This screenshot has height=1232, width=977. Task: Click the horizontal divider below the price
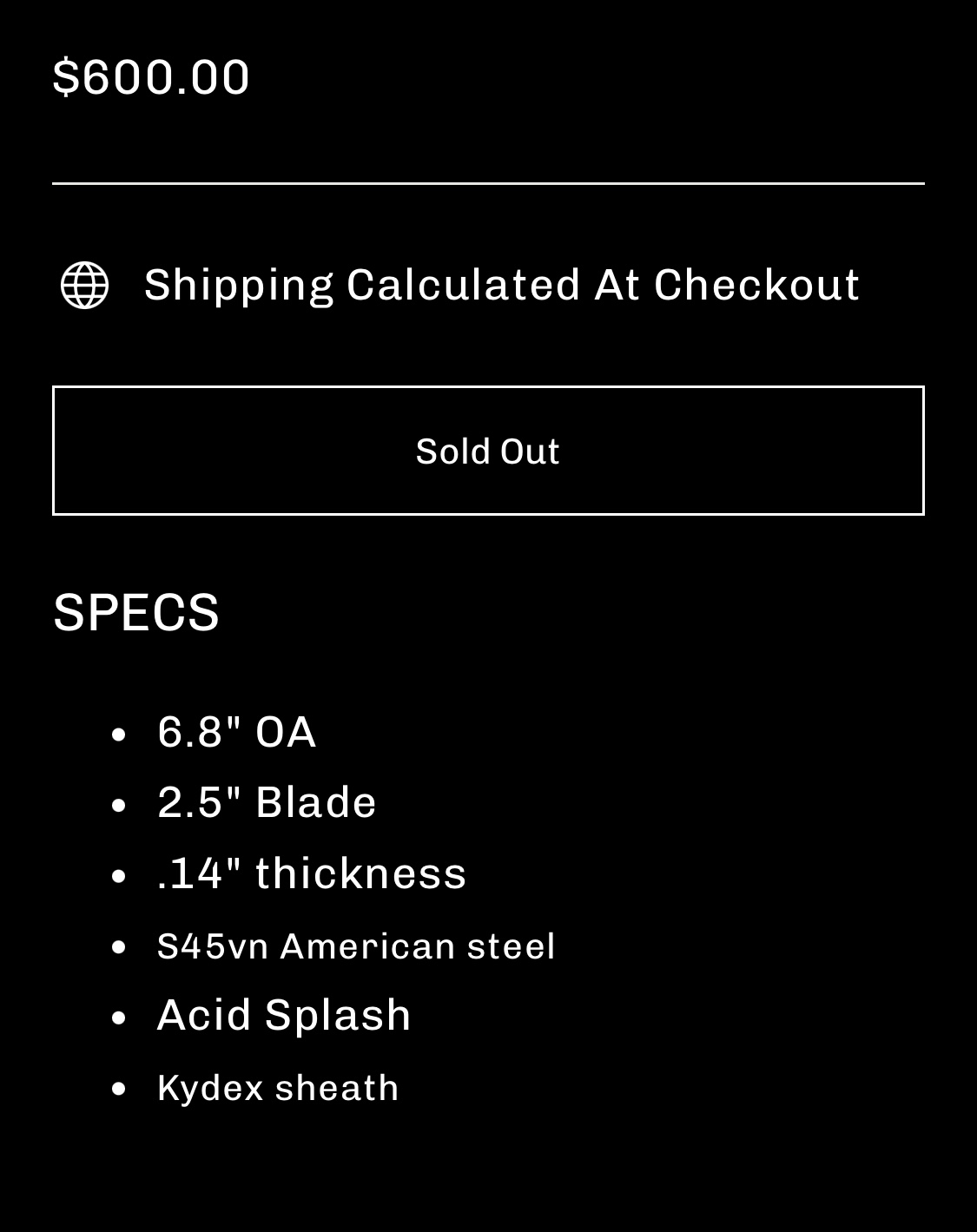488,183
